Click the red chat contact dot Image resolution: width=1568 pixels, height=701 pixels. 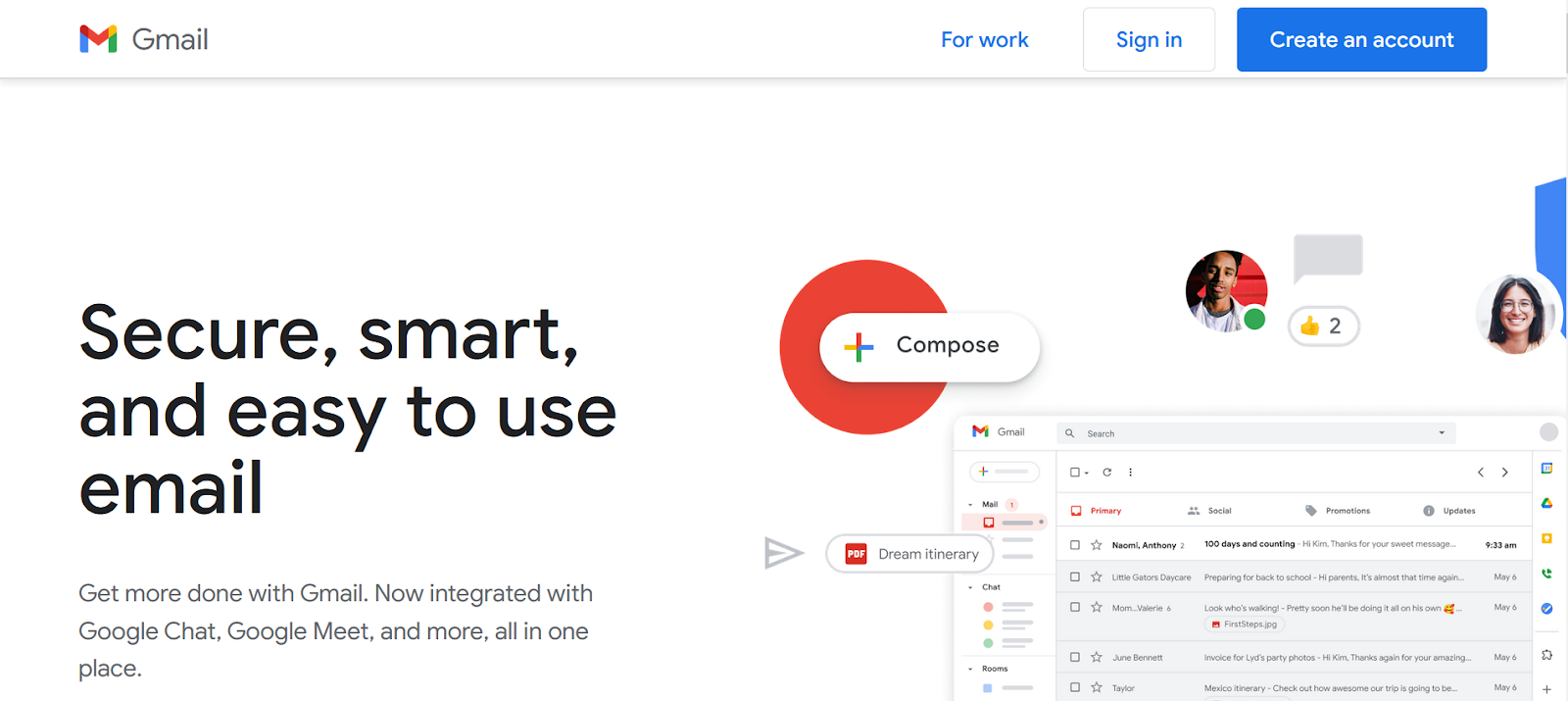point(988,607)
